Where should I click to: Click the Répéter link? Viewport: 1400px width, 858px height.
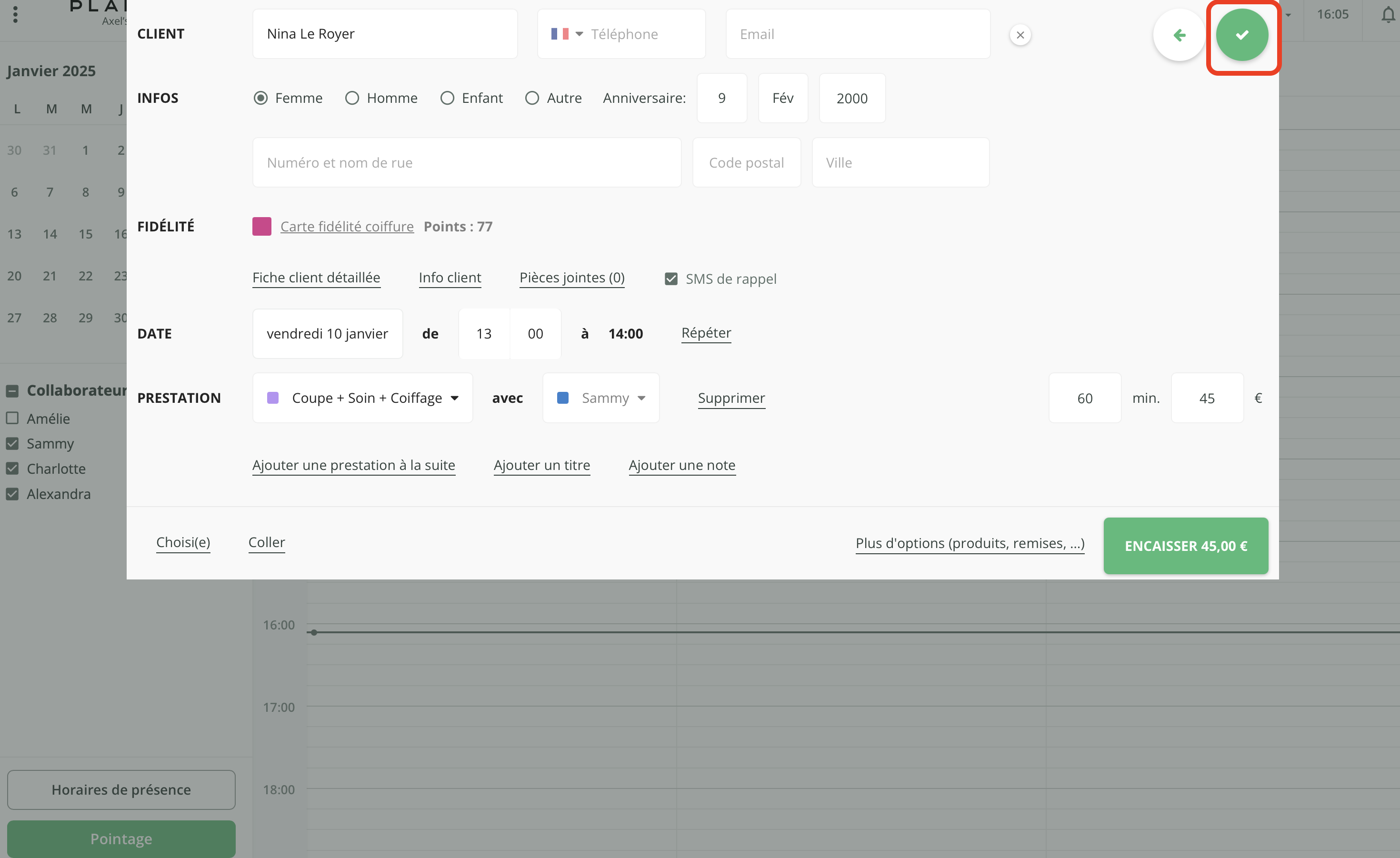point(706,332)
